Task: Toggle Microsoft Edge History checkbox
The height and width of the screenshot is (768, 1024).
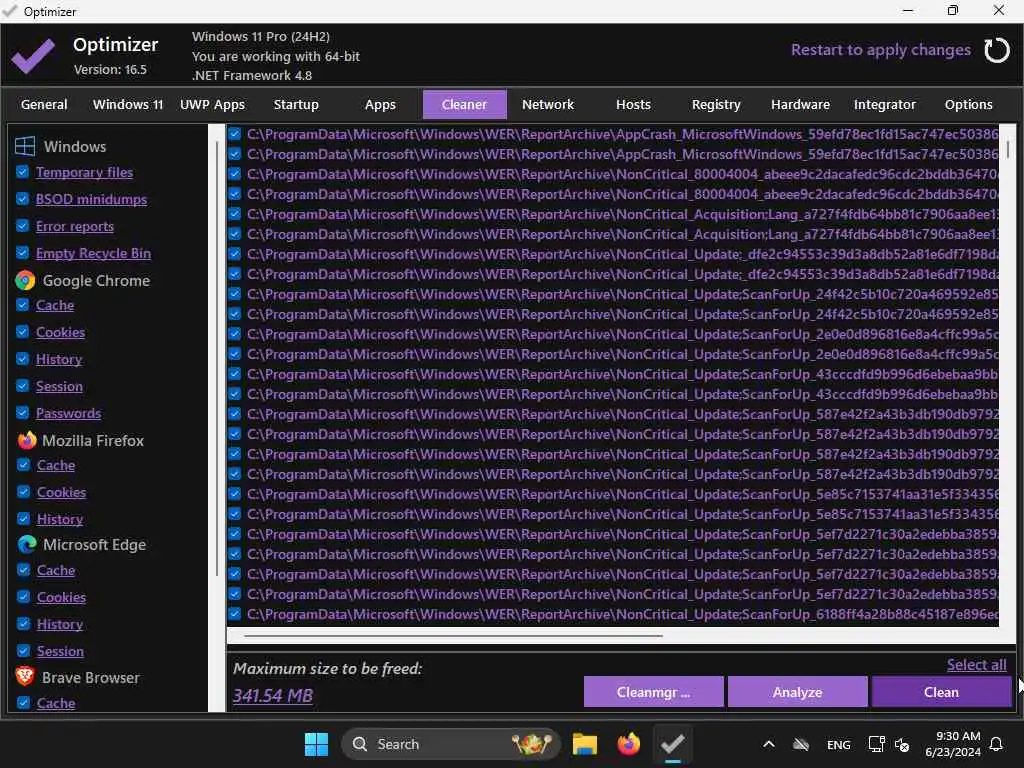Action: [x=24, y=624]
